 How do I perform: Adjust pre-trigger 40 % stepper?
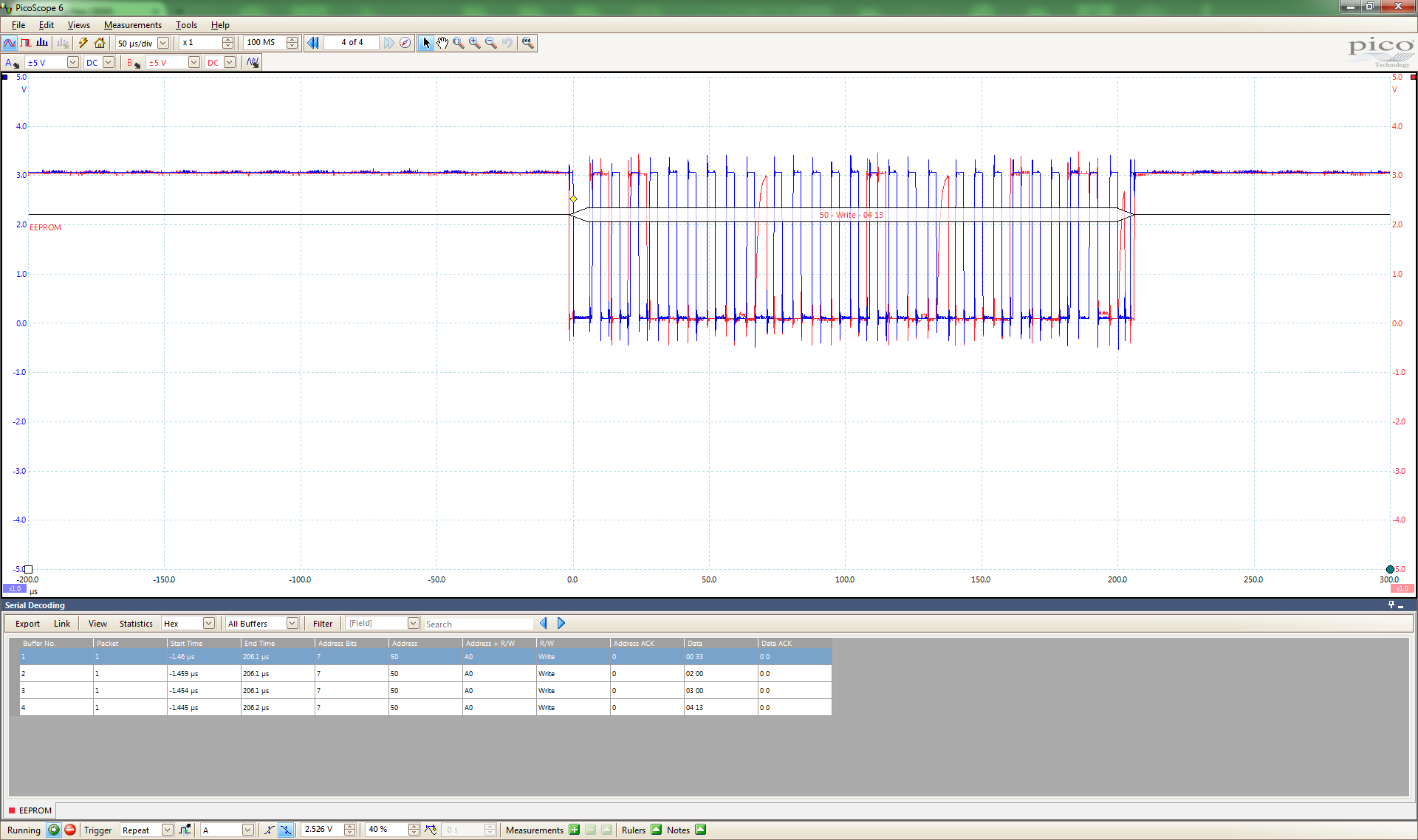click(414, 830)
